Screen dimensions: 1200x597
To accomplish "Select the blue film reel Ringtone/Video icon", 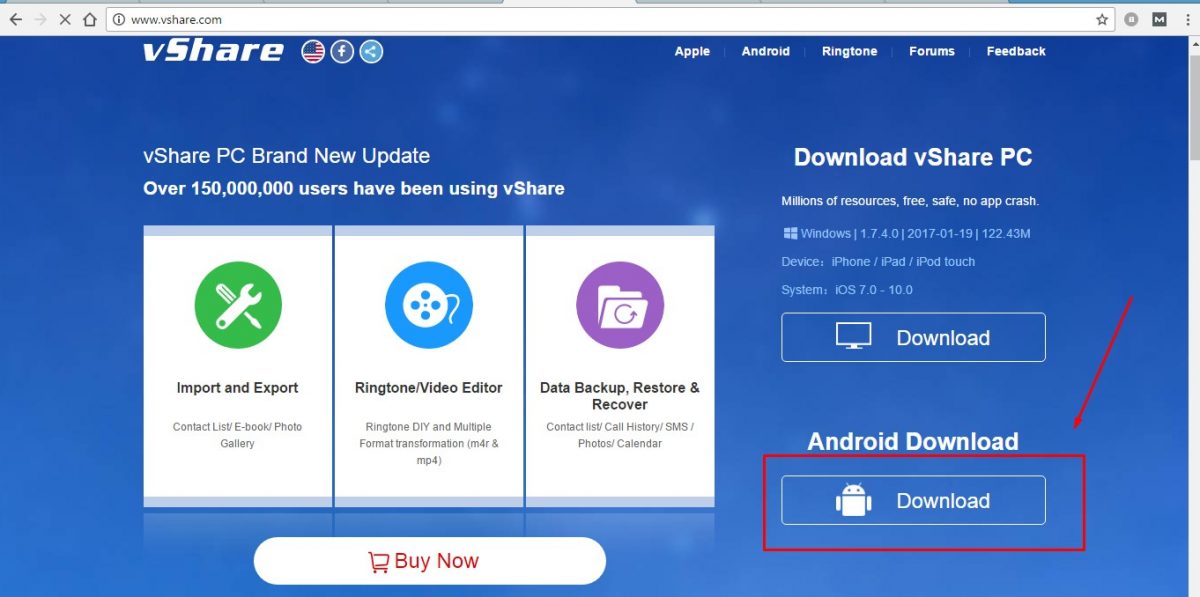I will click(x=429, y=305).
